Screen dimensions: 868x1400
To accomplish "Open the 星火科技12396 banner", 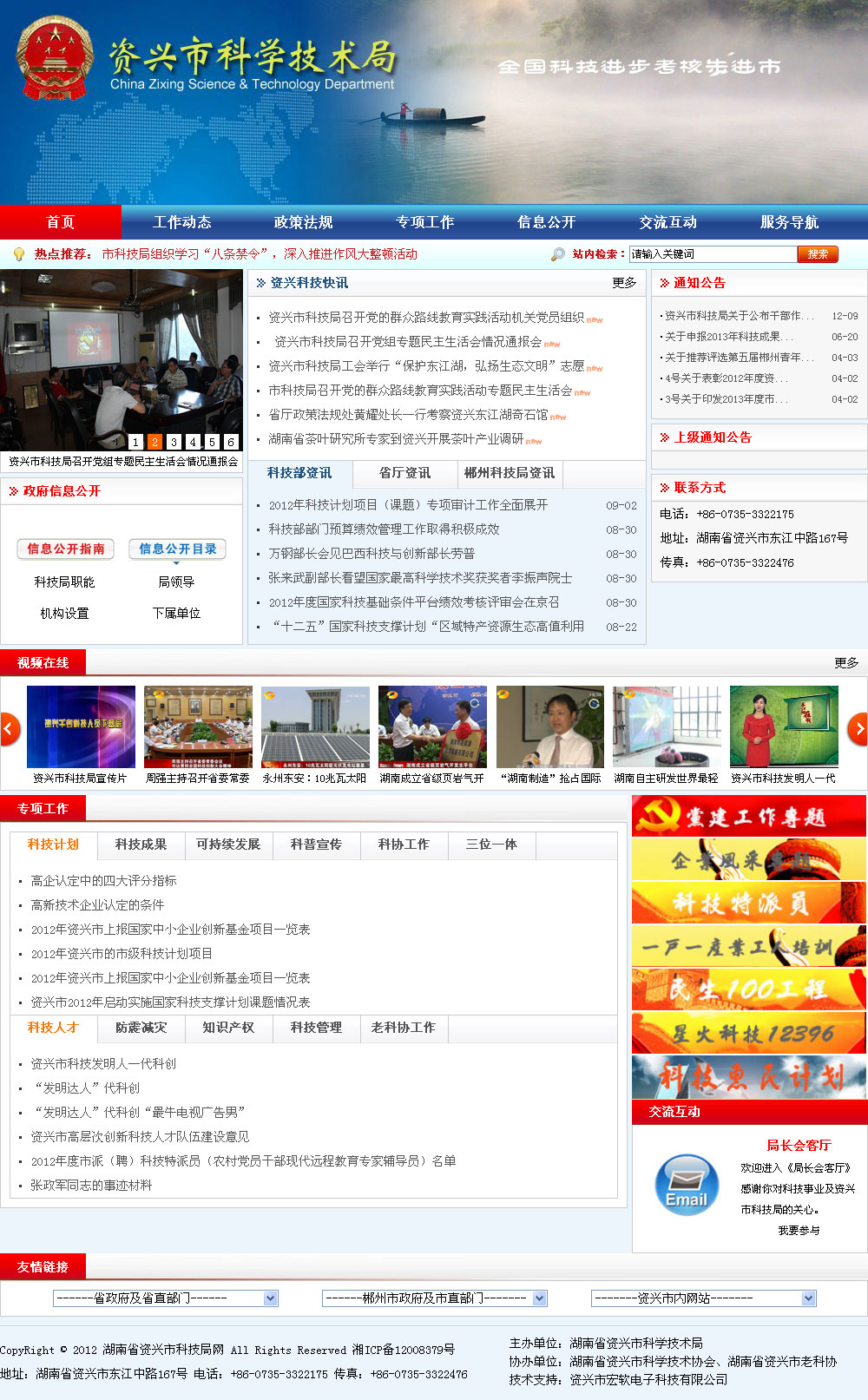I will click(x=749, y=1033).
